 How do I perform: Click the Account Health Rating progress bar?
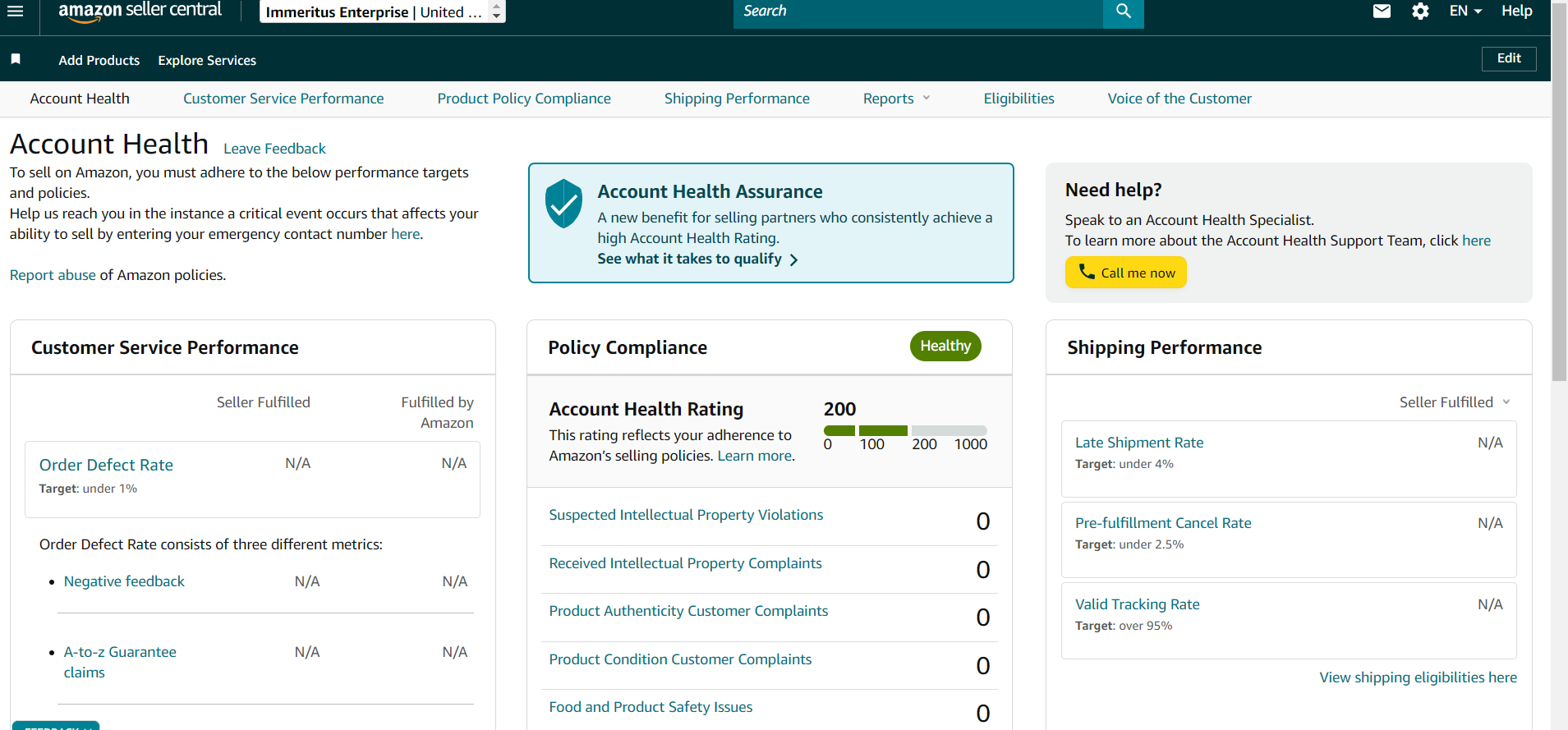click(905, 430)
